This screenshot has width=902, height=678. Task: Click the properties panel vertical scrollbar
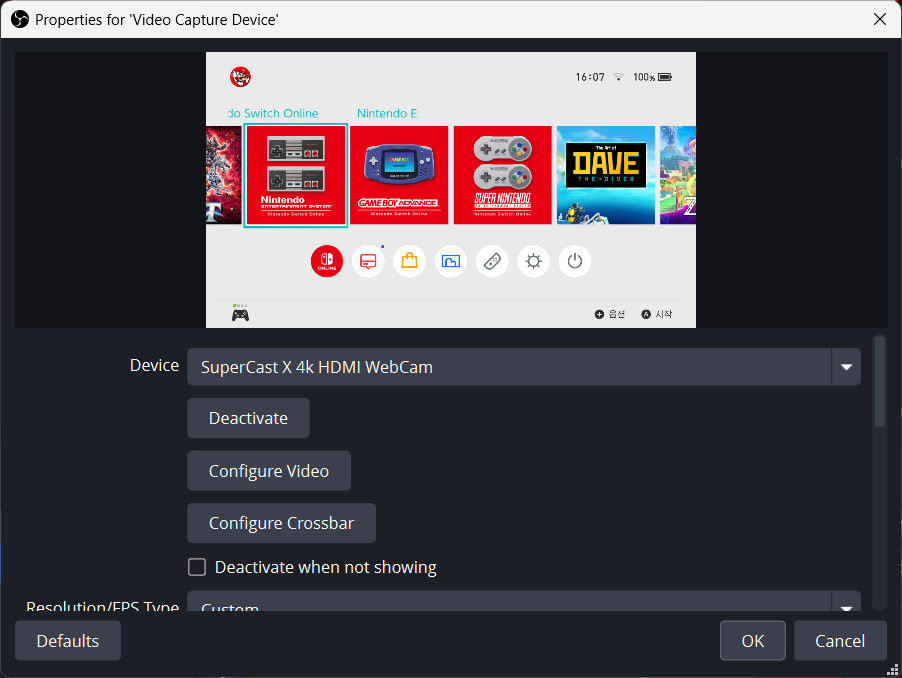pos(879,382)
